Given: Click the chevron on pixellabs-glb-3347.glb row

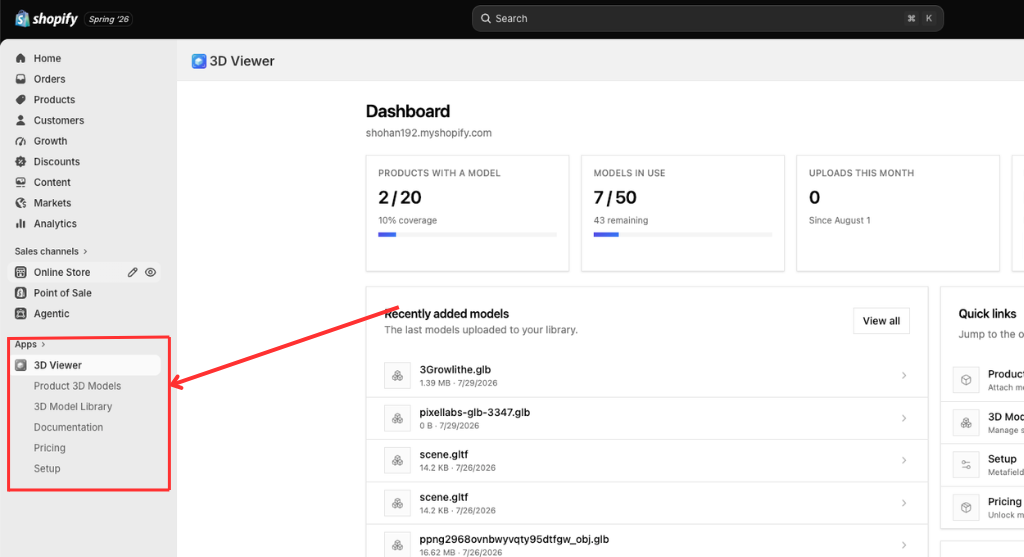Looking at the screenshot, I should point(904,418).
